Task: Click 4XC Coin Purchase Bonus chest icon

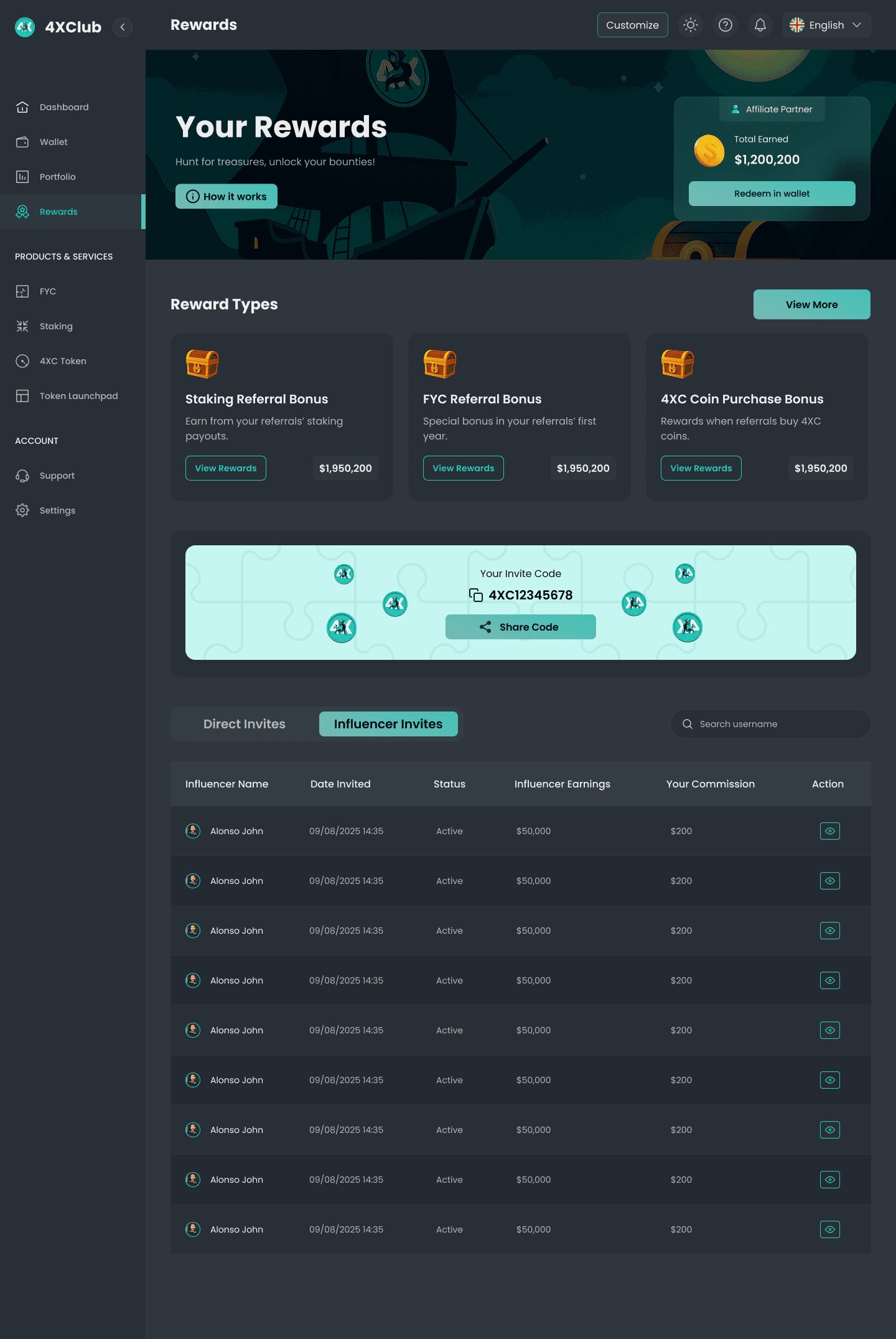Action: [x=678, y=364]
